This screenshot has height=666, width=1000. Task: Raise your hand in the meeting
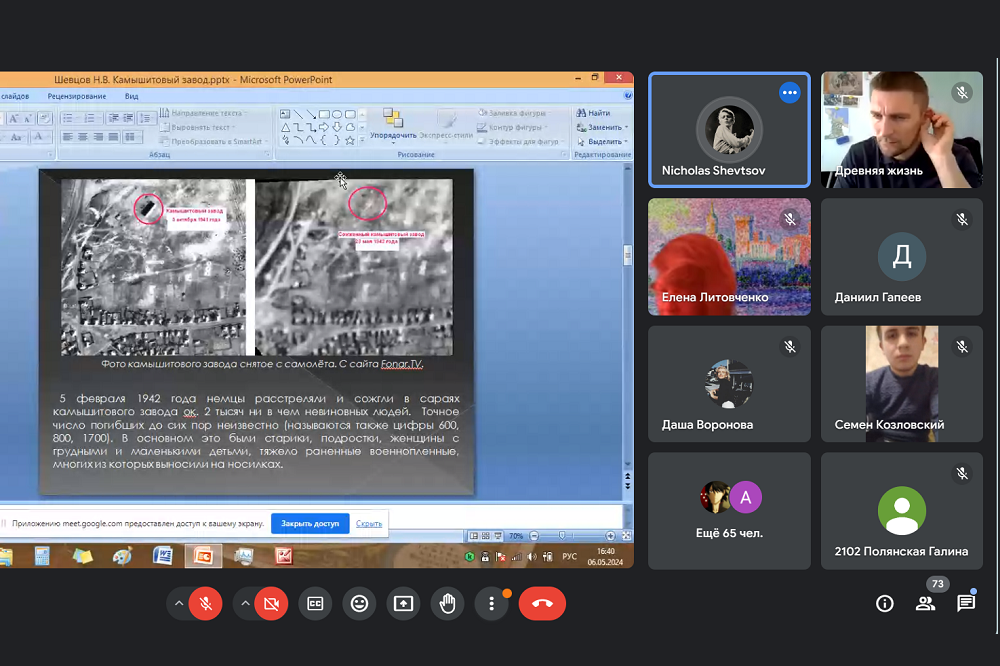coord(448,603)
